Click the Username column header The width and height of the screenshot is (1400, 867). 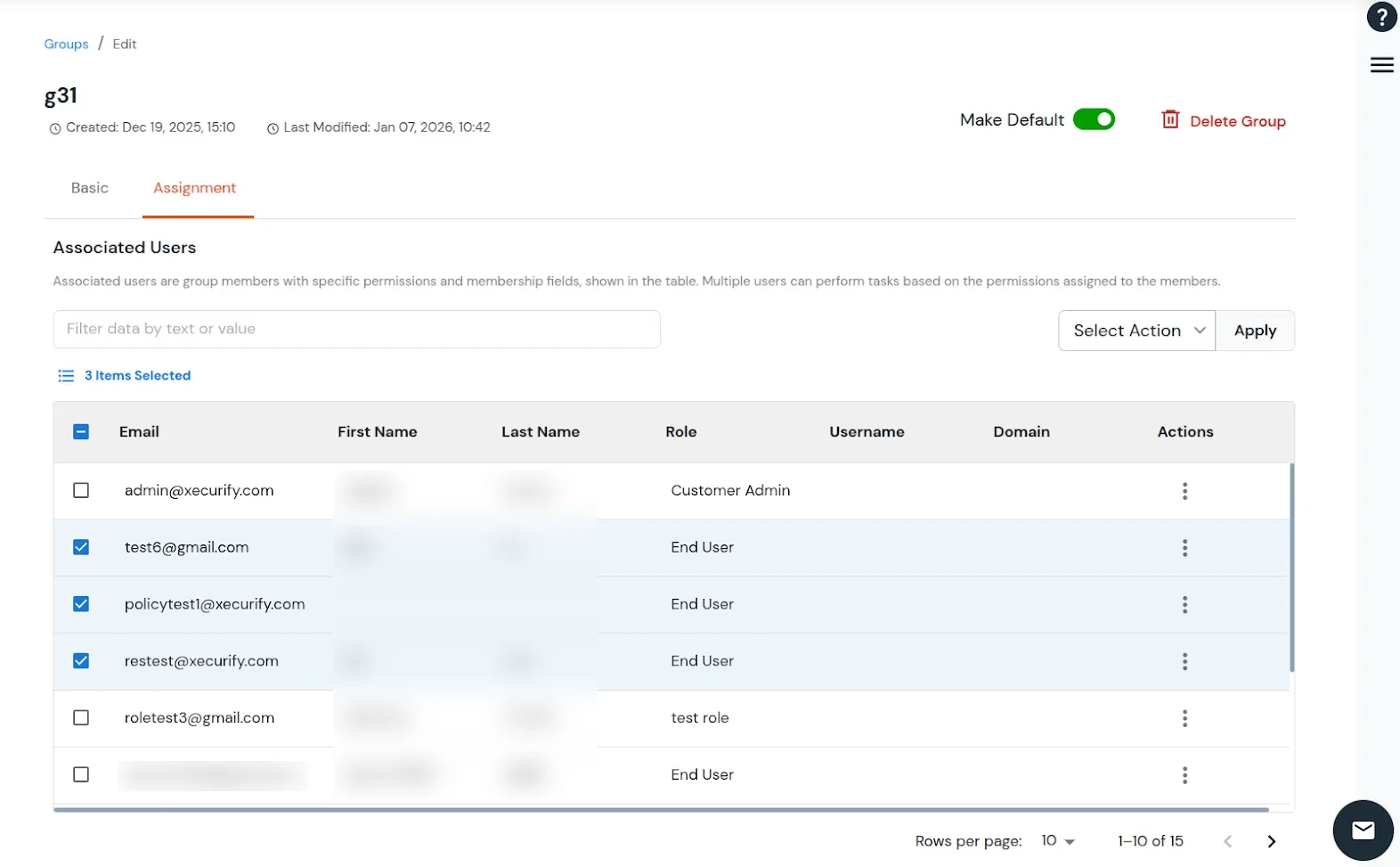click(x=867, y=432)
